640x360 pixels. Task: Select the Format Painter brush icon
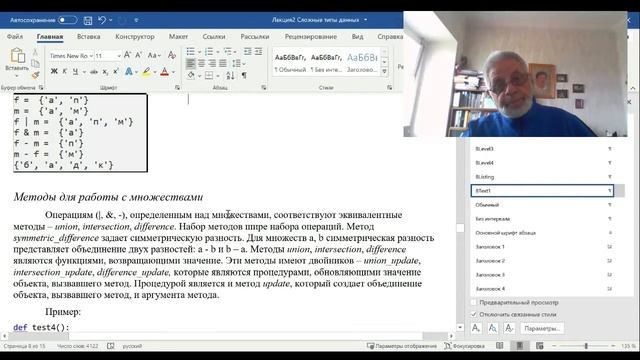36,75
